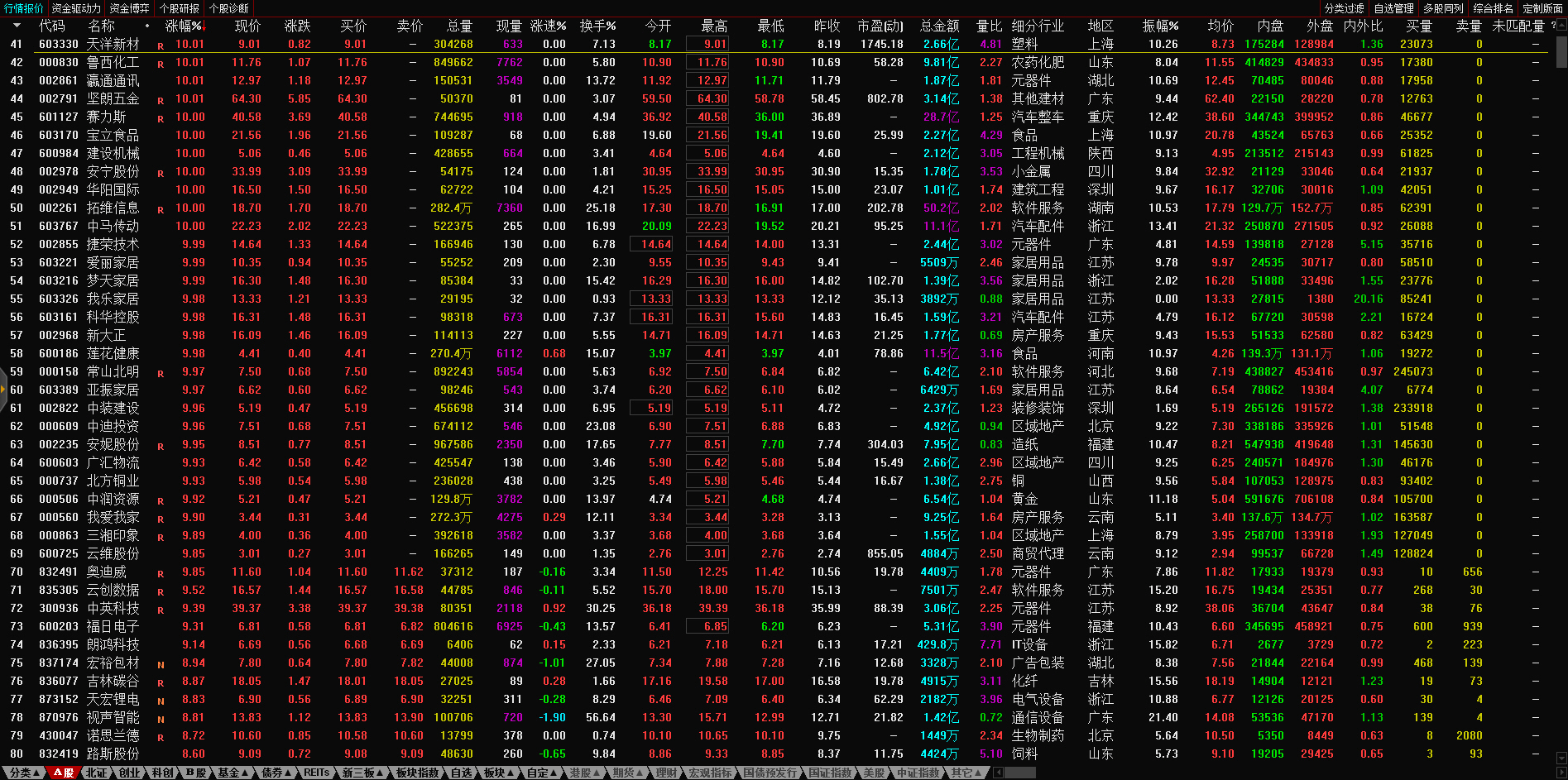Click the scrollbar down arrow at bottom right
1568x780 pixels.
coord(1561,757)
